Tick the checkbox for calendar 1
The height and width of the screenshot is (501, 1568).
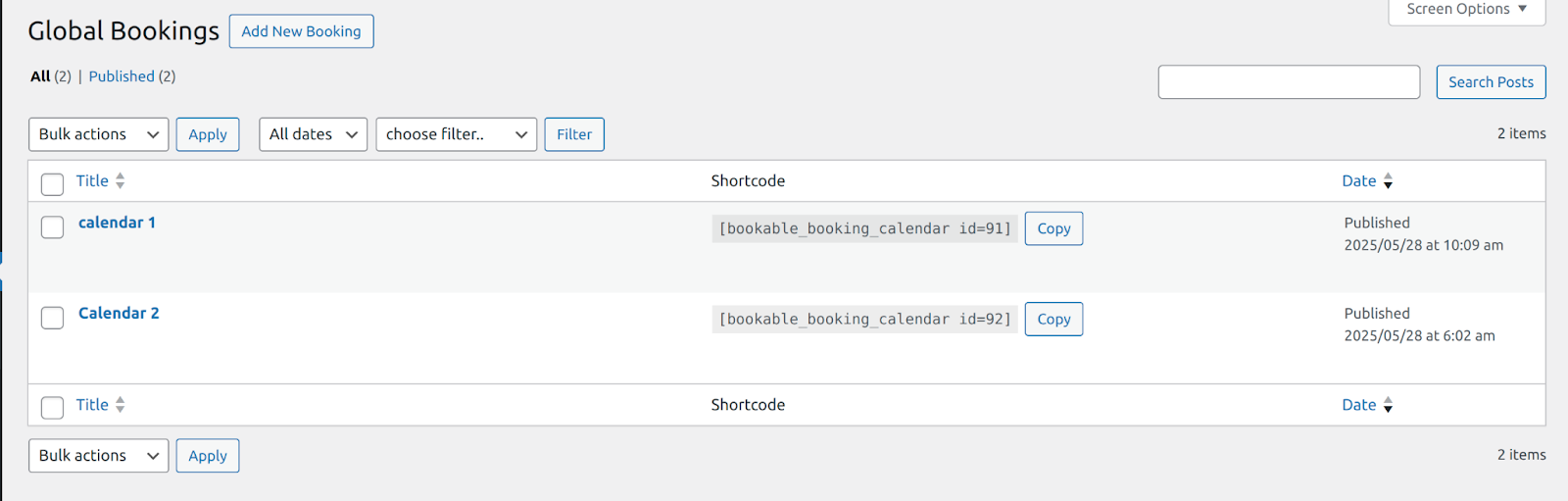click(53, 227)
